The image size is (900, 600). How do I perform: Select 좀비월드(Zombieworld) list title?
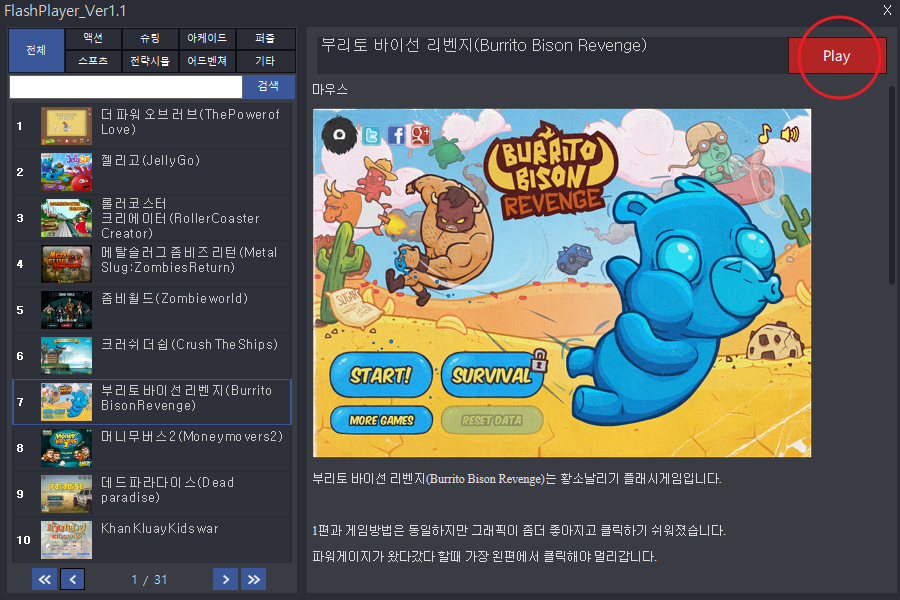(x=174, y=298)
